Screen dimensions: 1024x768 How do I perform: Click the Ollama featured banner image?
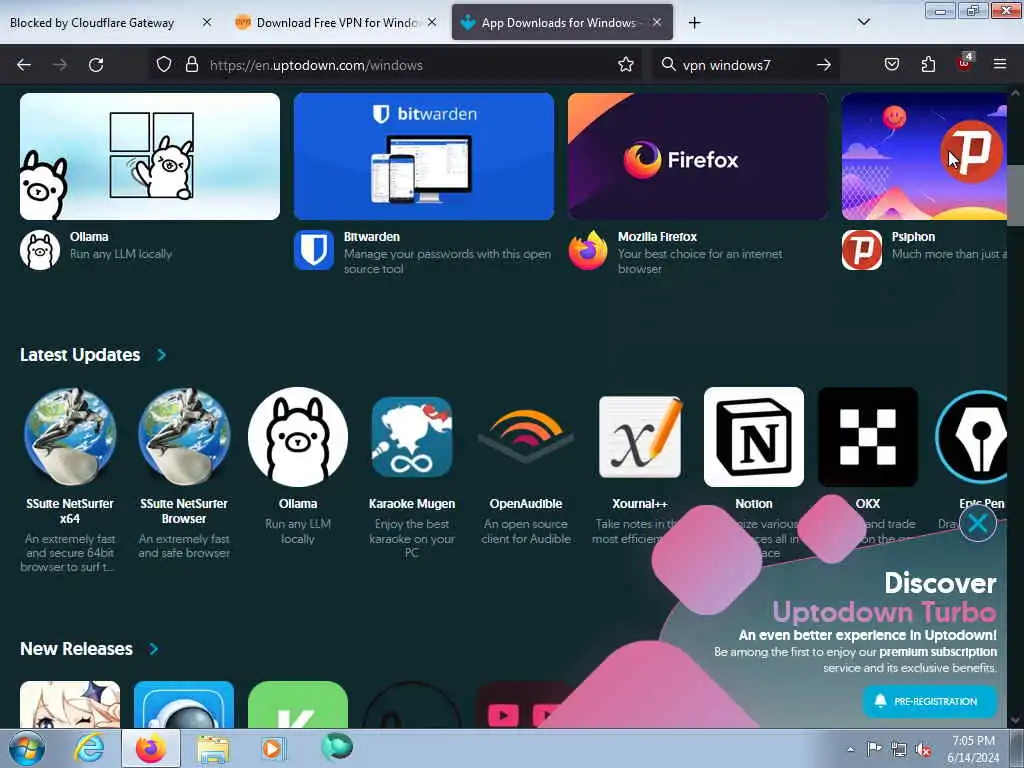point(150,156)
